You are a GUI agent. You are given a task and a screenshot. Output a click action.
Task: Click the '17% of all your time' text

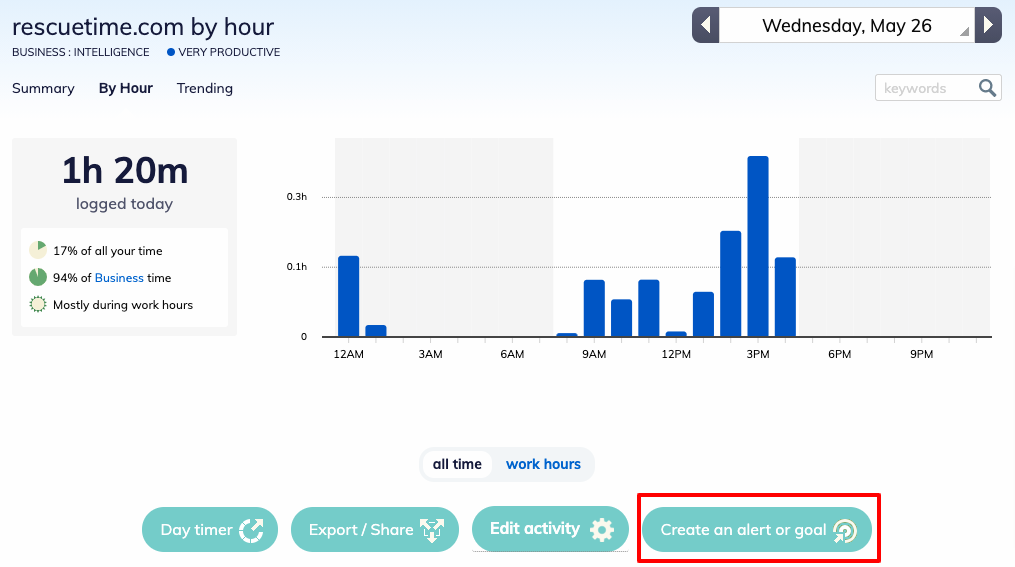[x=107, y=250]
